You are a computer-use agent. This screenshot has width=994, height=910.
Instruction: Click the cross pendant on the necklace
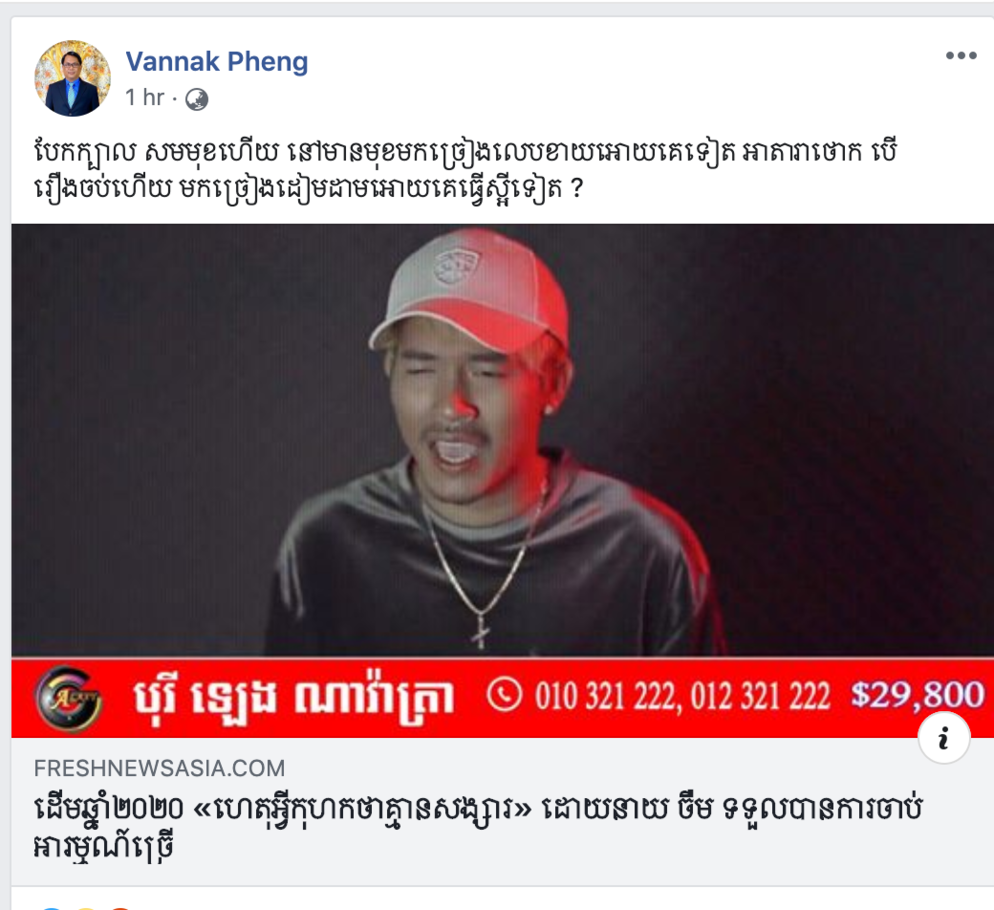(481, 631)
